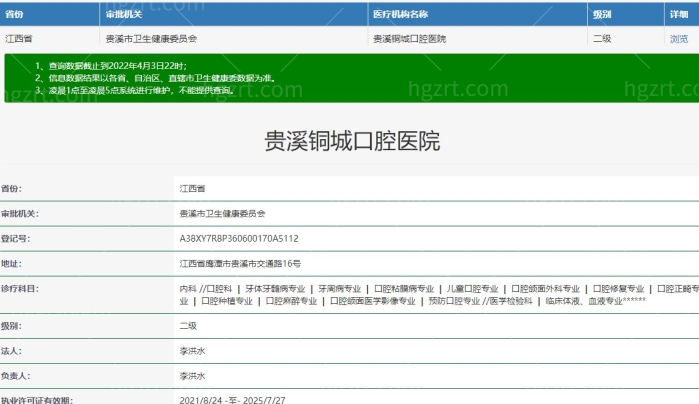The image size is (699, 404).
Task: Click the notice line about 卫生健康委数据为准
Action: (156, 78)
